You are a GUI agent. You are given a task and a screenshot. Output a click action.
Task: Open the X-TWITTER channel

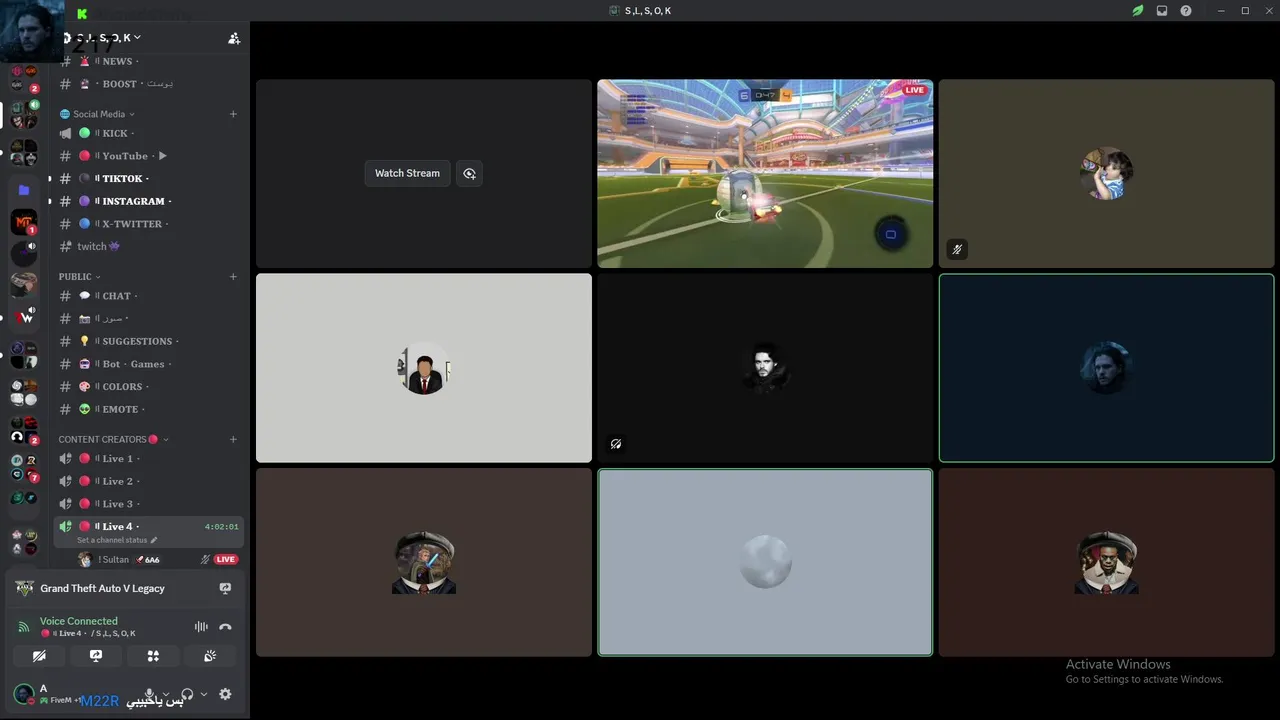click(148, 224)
